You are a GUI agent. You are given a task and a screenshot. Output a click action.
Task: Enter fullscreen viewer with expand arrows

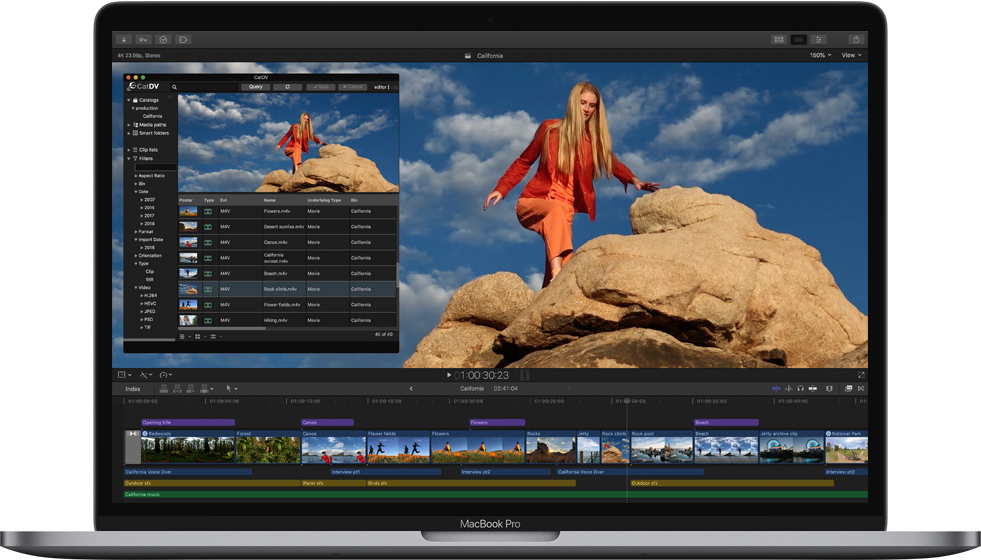(861, 375)
